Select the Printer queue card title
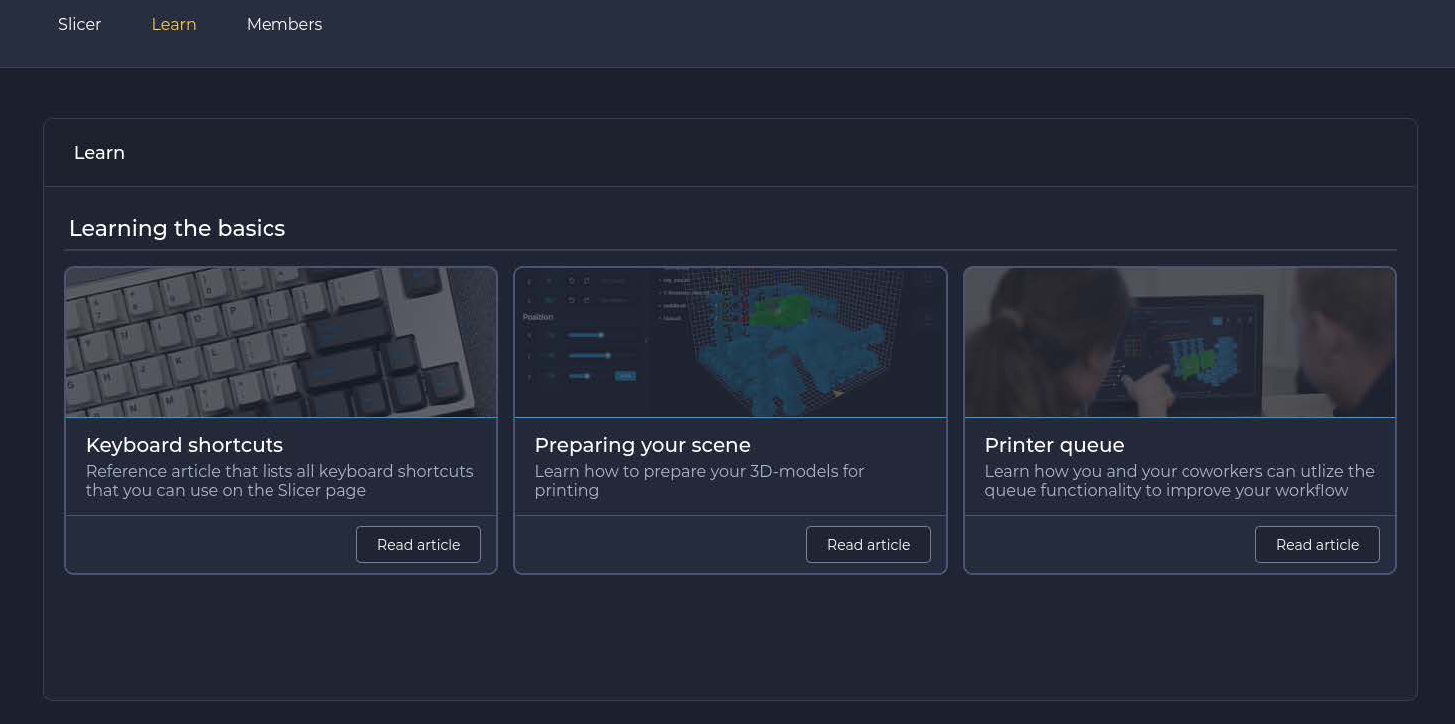 [x=1054, y=445]
